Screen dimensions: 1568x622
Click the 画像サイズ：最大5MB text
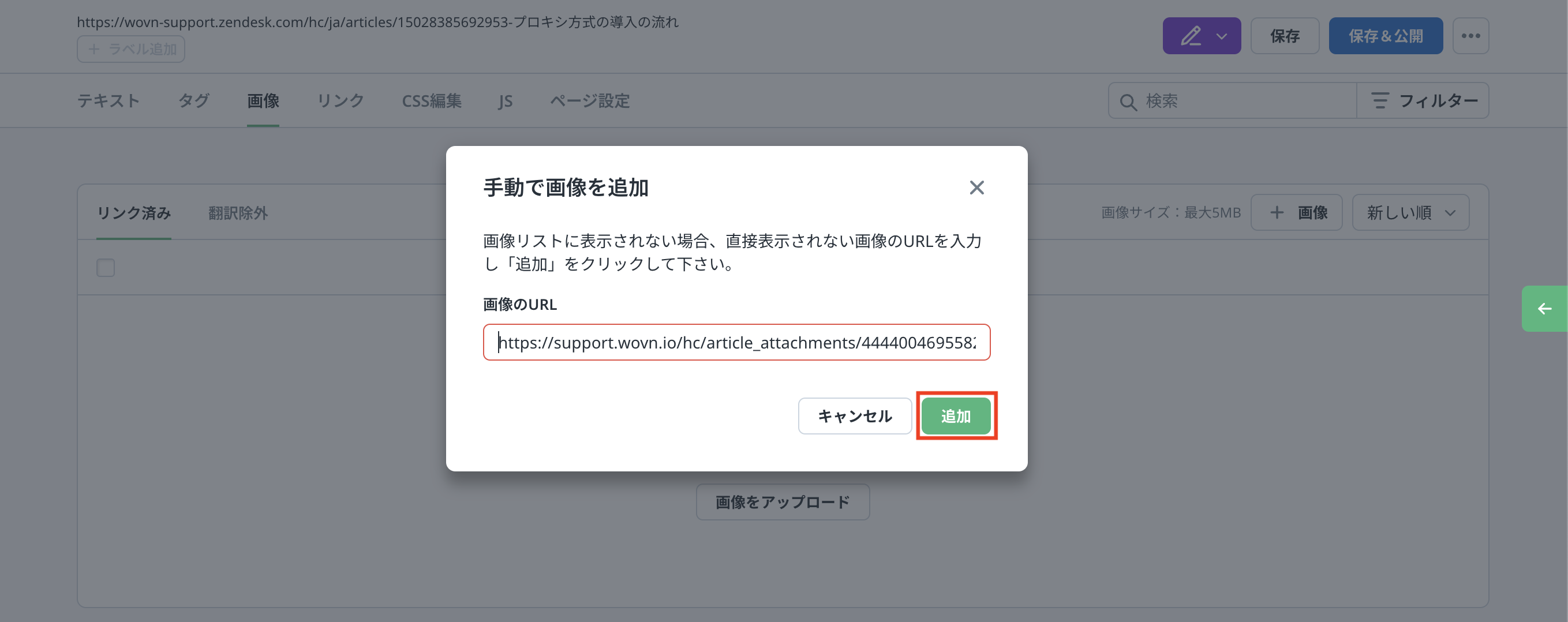click(1170, 212)
